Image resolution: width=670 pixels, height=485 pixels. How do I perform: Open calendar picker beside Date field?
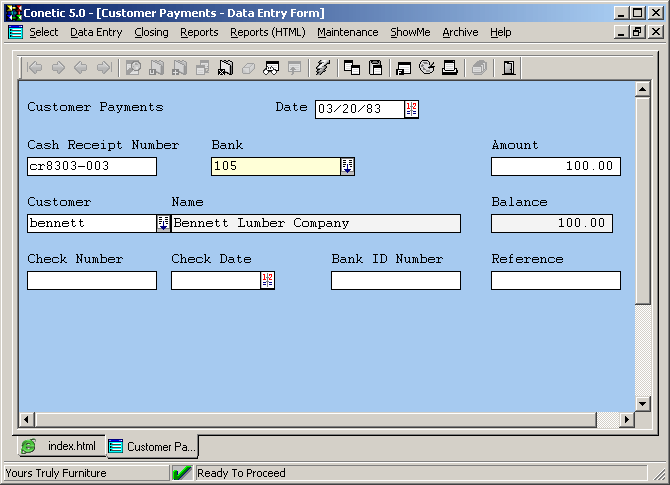412,109
